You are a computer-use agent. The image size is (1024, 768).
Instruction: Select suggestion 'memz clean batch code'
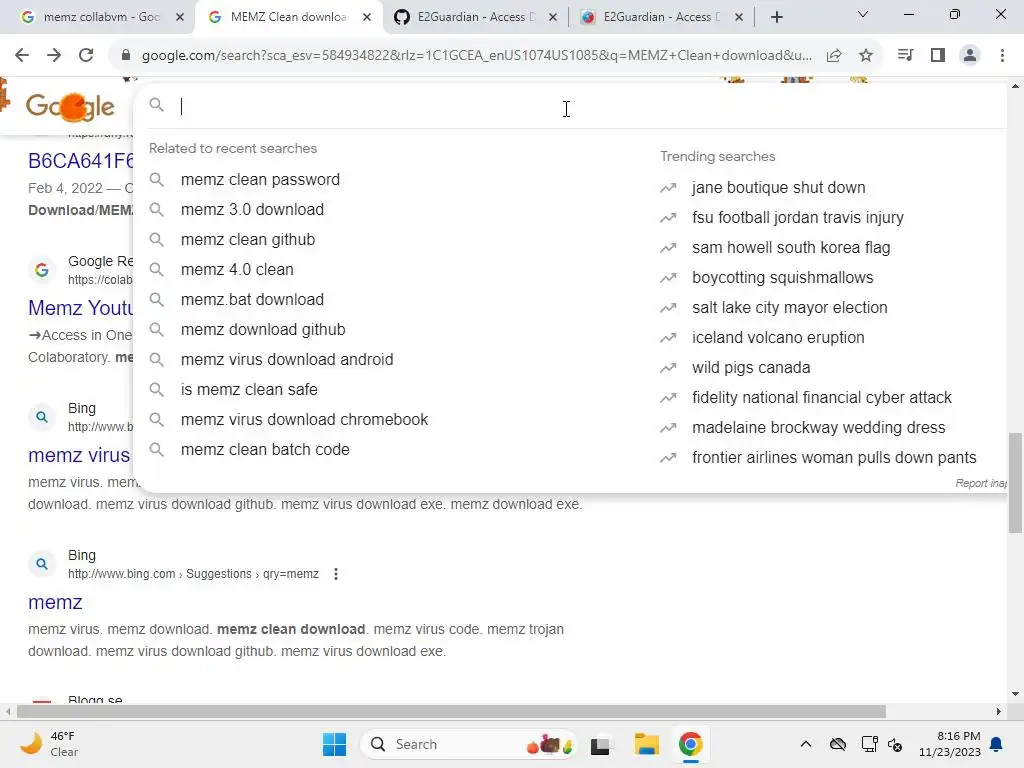pyautogui.click(x=264, y=450)
